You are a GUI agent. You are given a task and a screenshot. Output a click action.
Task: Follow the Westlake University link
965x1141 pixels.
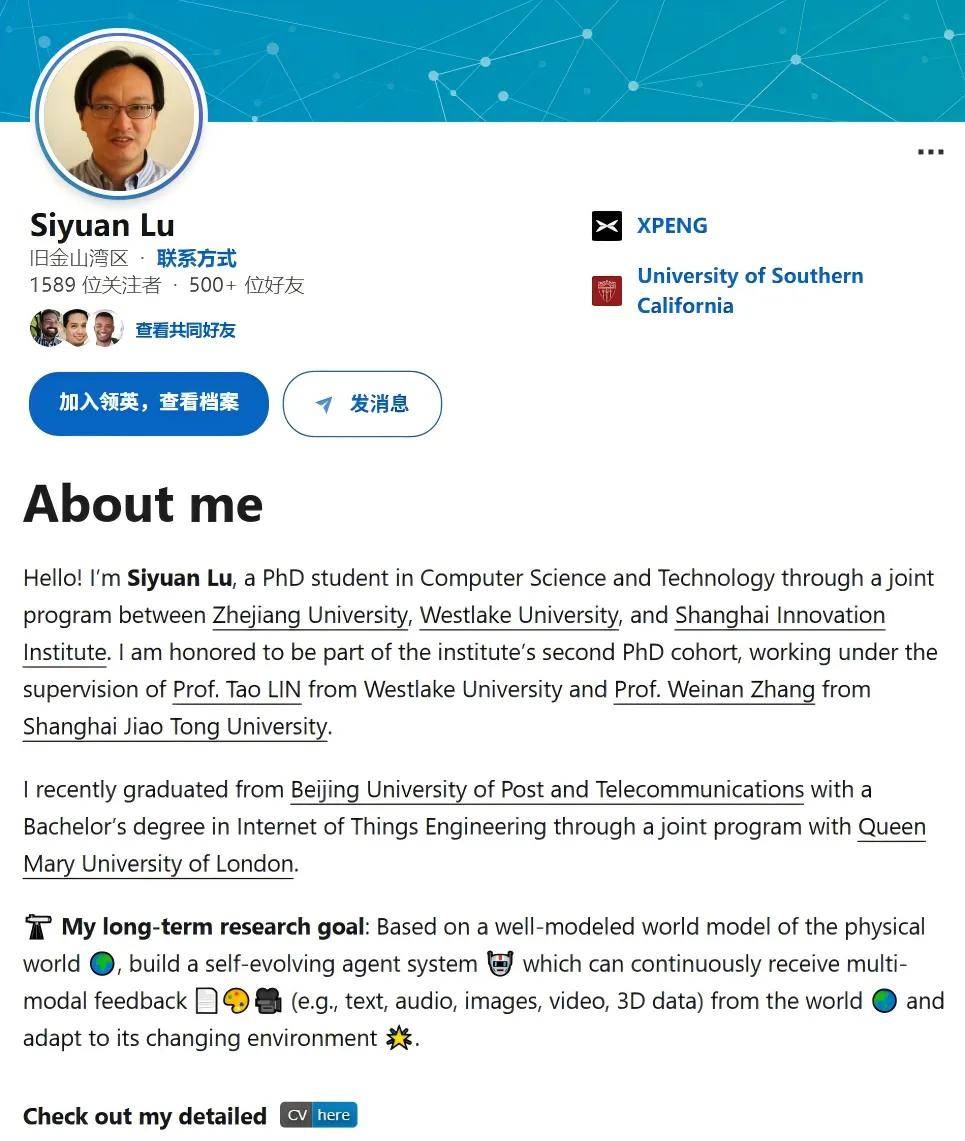coord(520,616)
